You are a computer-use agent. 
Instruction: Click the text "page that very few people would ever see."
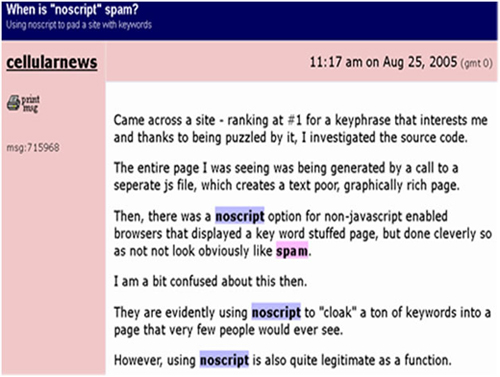coord(228,330)
